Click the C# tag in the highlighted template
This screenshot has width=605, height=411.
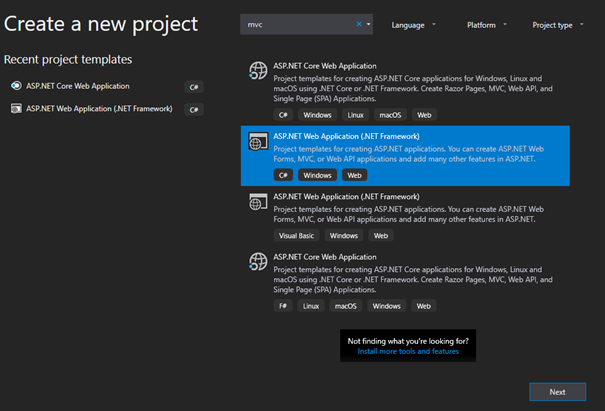(x=283, y=175)
